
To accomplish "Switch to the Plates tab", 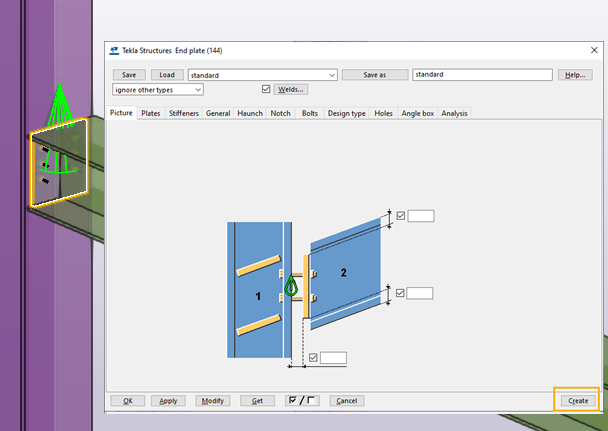I will [x=151, y=113].
